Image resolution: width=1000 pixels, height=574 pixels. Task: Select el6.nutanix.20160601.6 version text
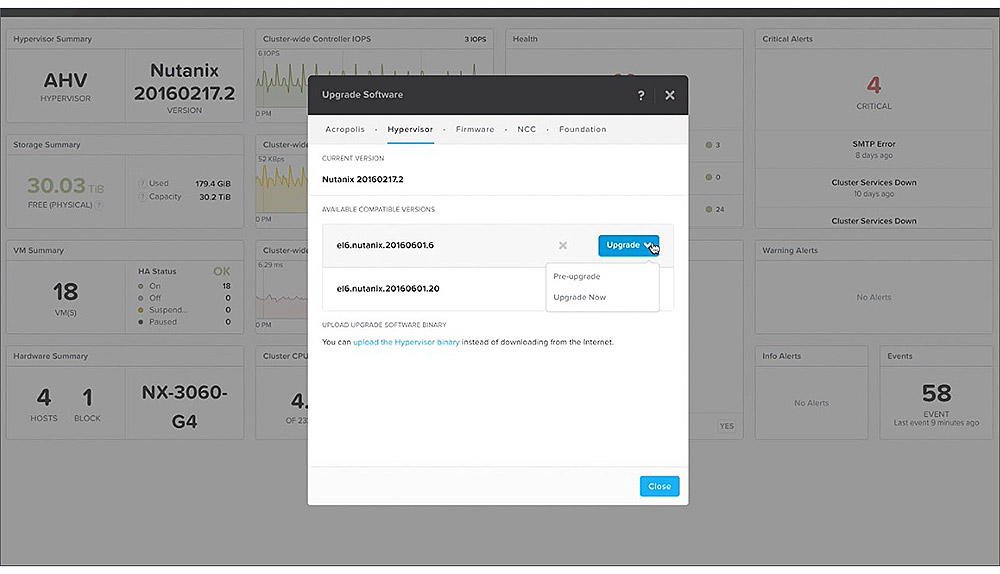[x=385, y=245]
